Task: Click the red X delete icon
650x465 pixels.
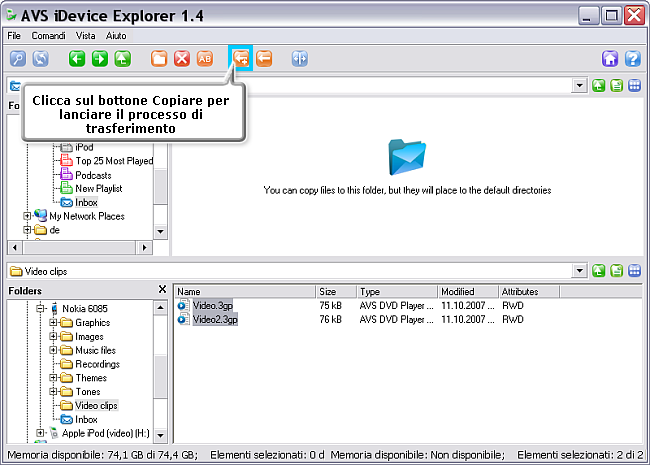Action: click(182, 58)
